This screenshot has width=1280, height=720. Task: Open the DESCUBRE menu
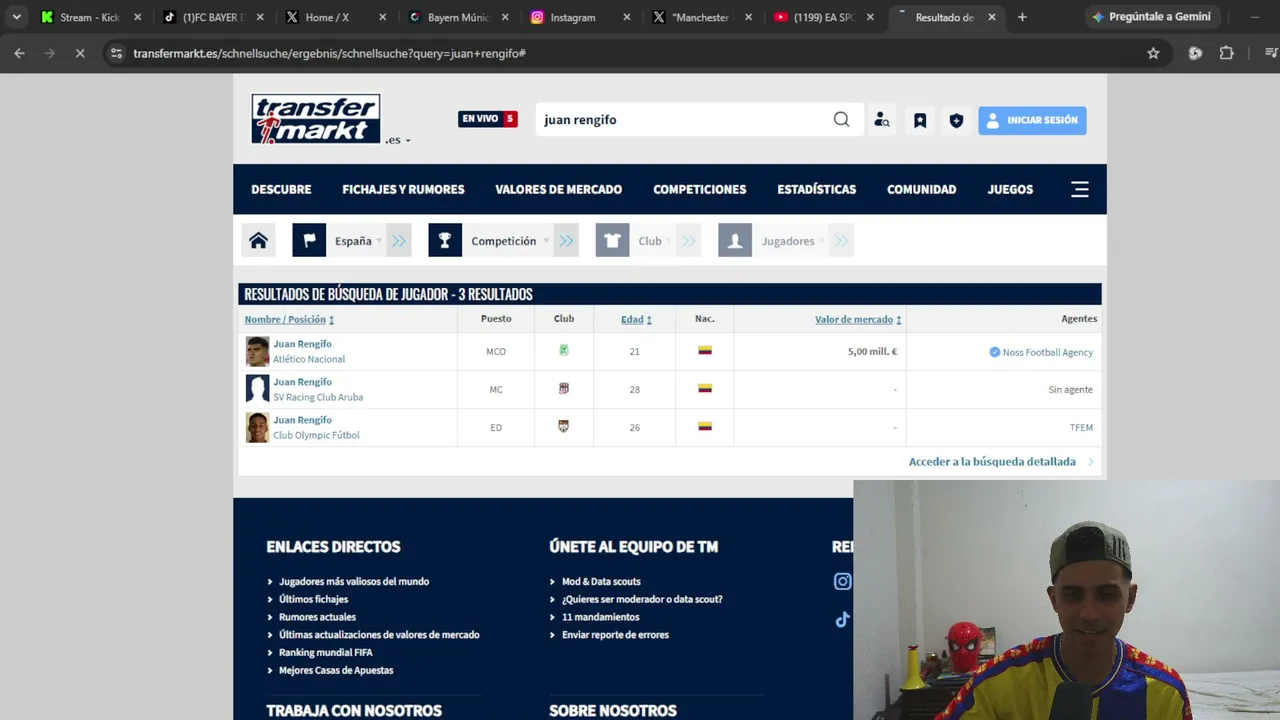(281, 189)
